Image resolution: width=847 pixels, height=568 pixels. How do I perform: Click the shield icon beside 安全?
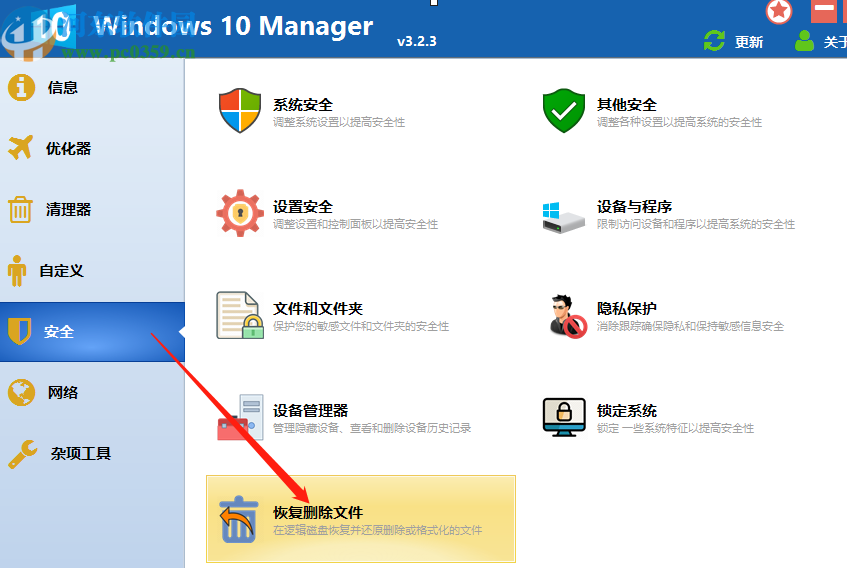[x=19, y=331]
